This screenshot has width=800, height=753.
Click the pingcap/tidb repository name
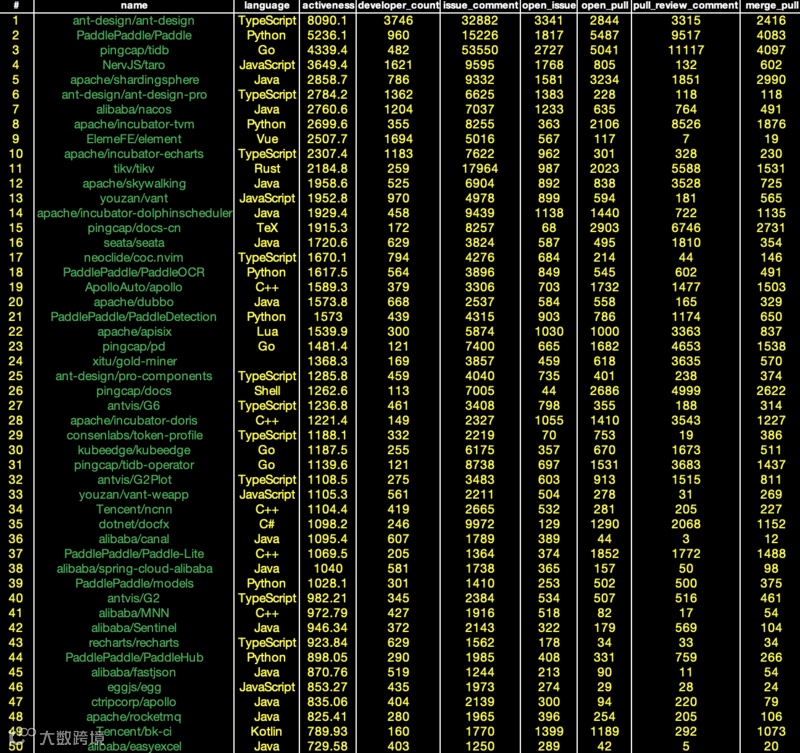[x=134, y=51]
